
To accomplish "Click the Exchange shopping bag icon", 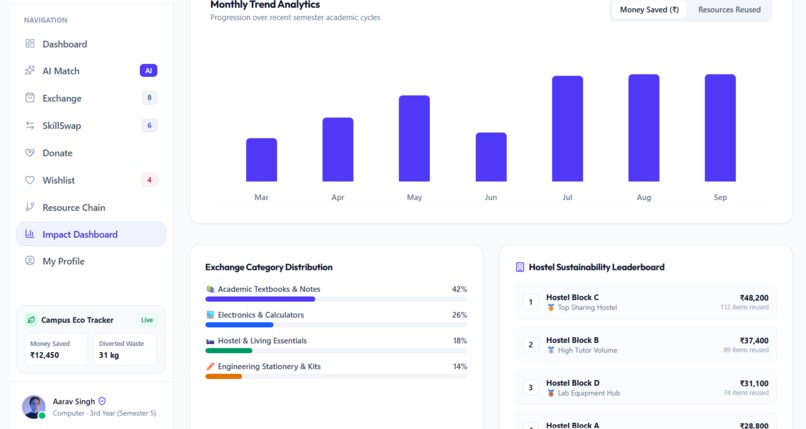I will click(30, 98).
